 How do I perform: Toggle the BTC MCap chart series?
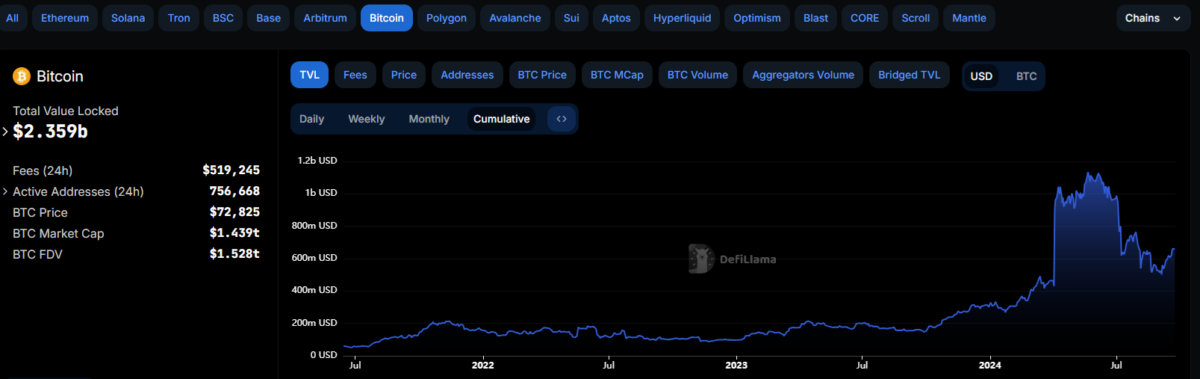pos(617,75)
